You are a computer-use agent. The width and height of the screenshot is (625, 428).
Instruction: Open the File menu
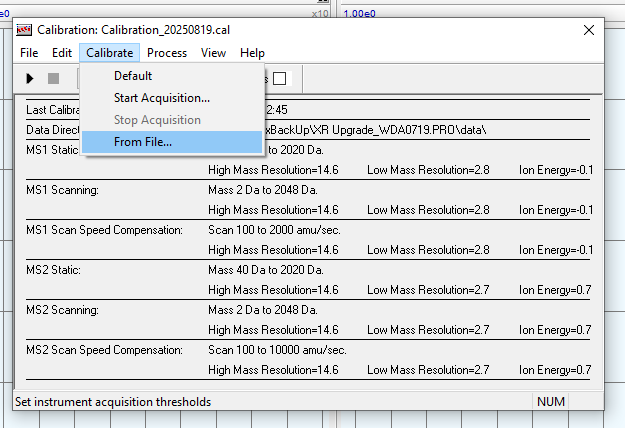click(x=29, y=53)
